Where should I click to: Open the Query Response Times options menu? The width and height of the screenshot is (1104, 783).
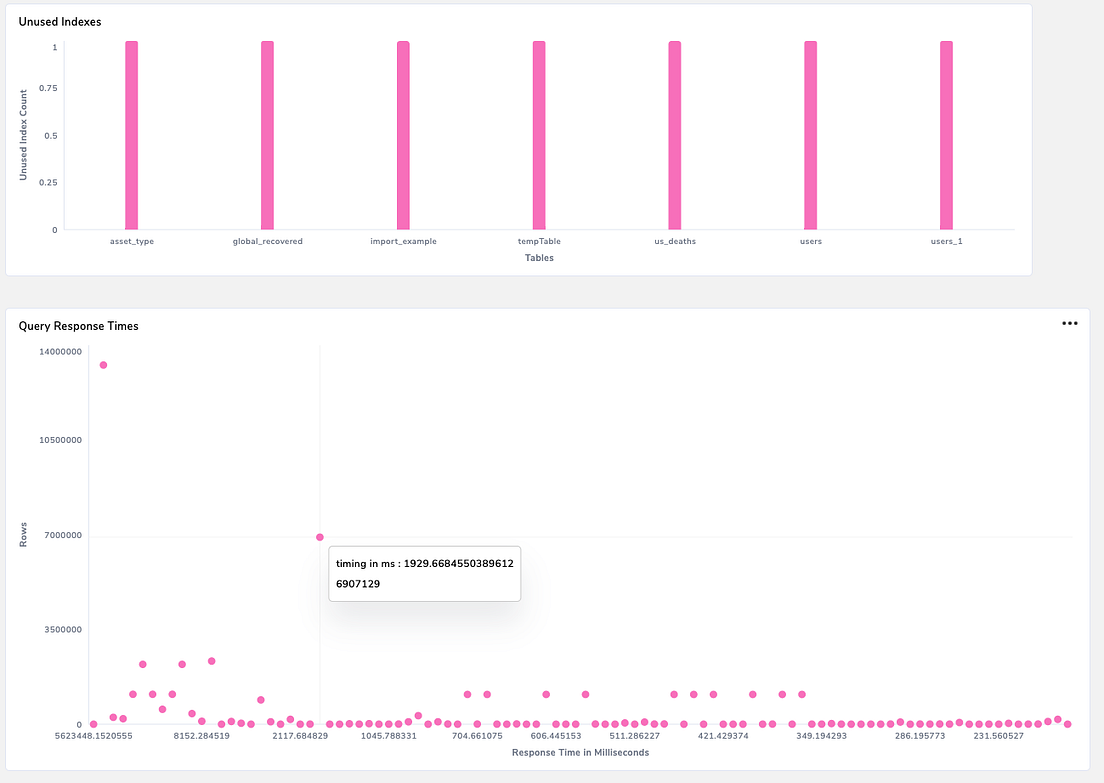[1069, 323]
